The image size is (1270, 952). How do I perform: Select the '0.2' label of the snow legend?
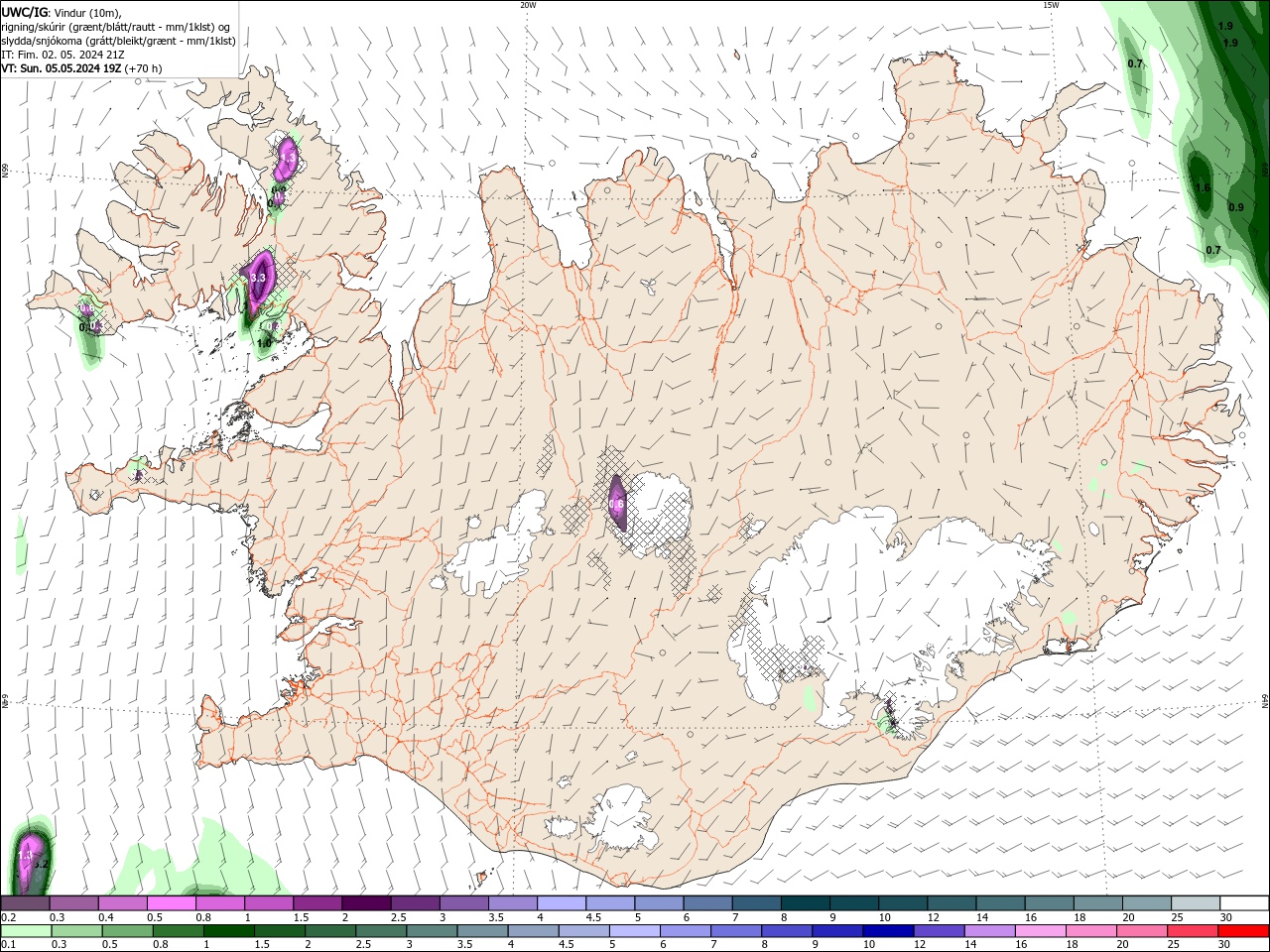(x=8, y=917)
